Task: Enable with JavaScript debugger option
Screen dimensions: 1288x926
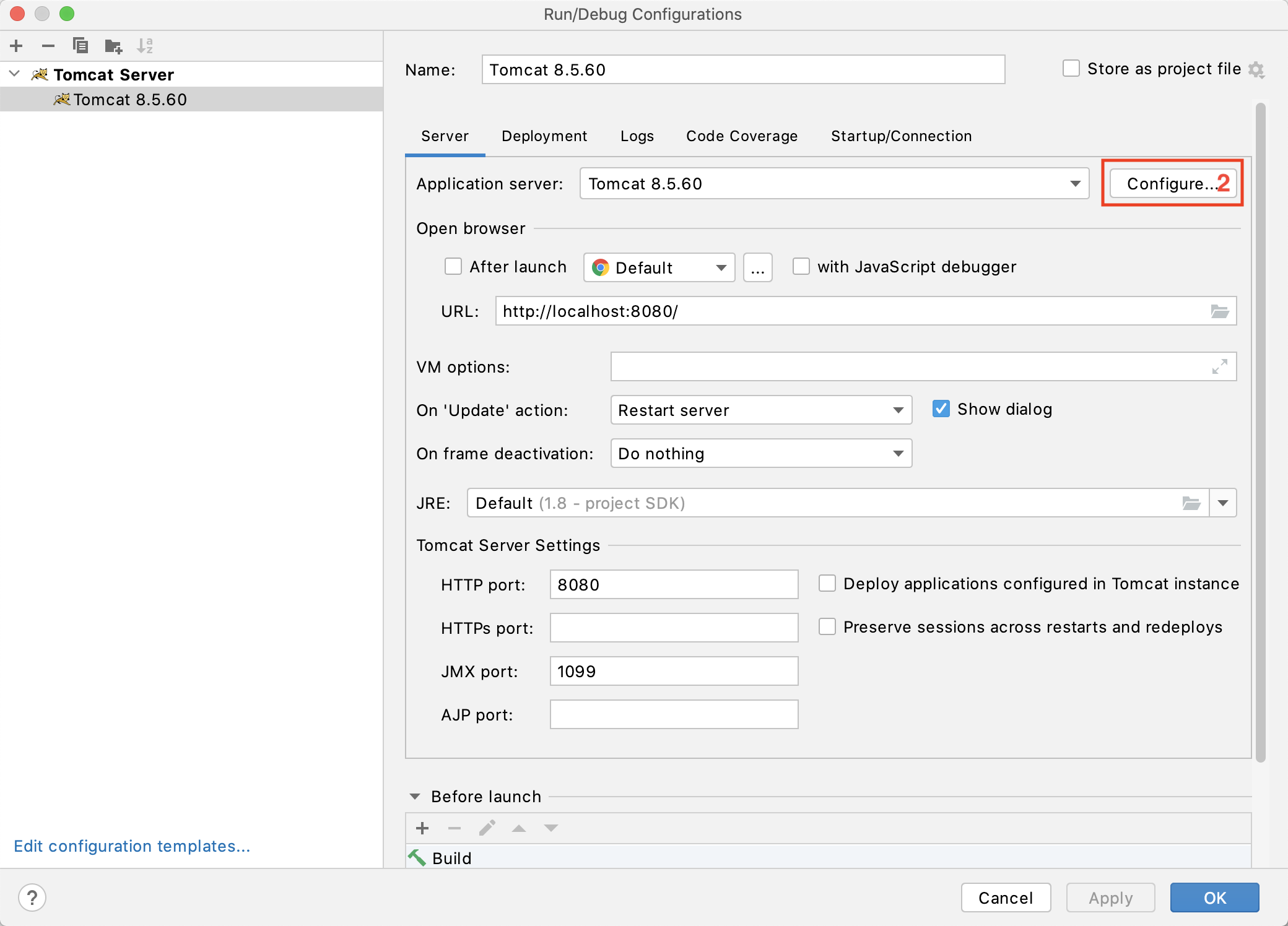Action: 801,266
